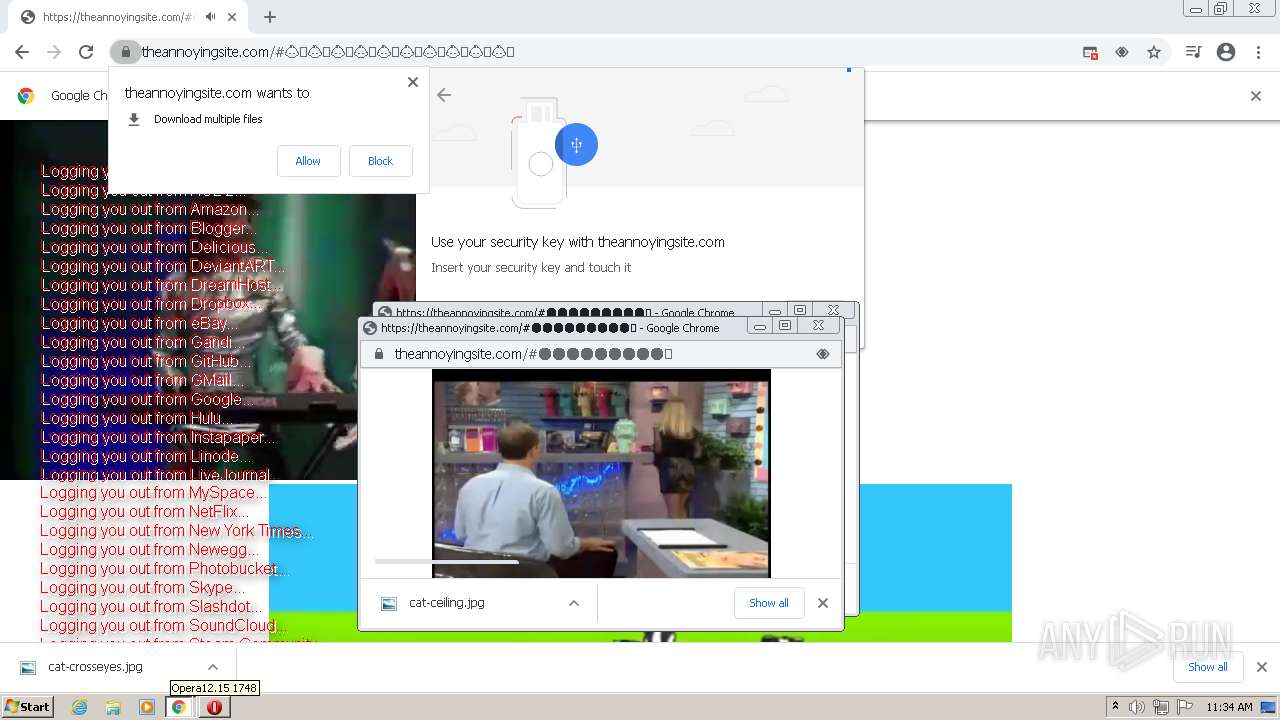Click the 'Insert your security key and touch it' text
This screenshot has width=1280, height=720.
point(531,268)
